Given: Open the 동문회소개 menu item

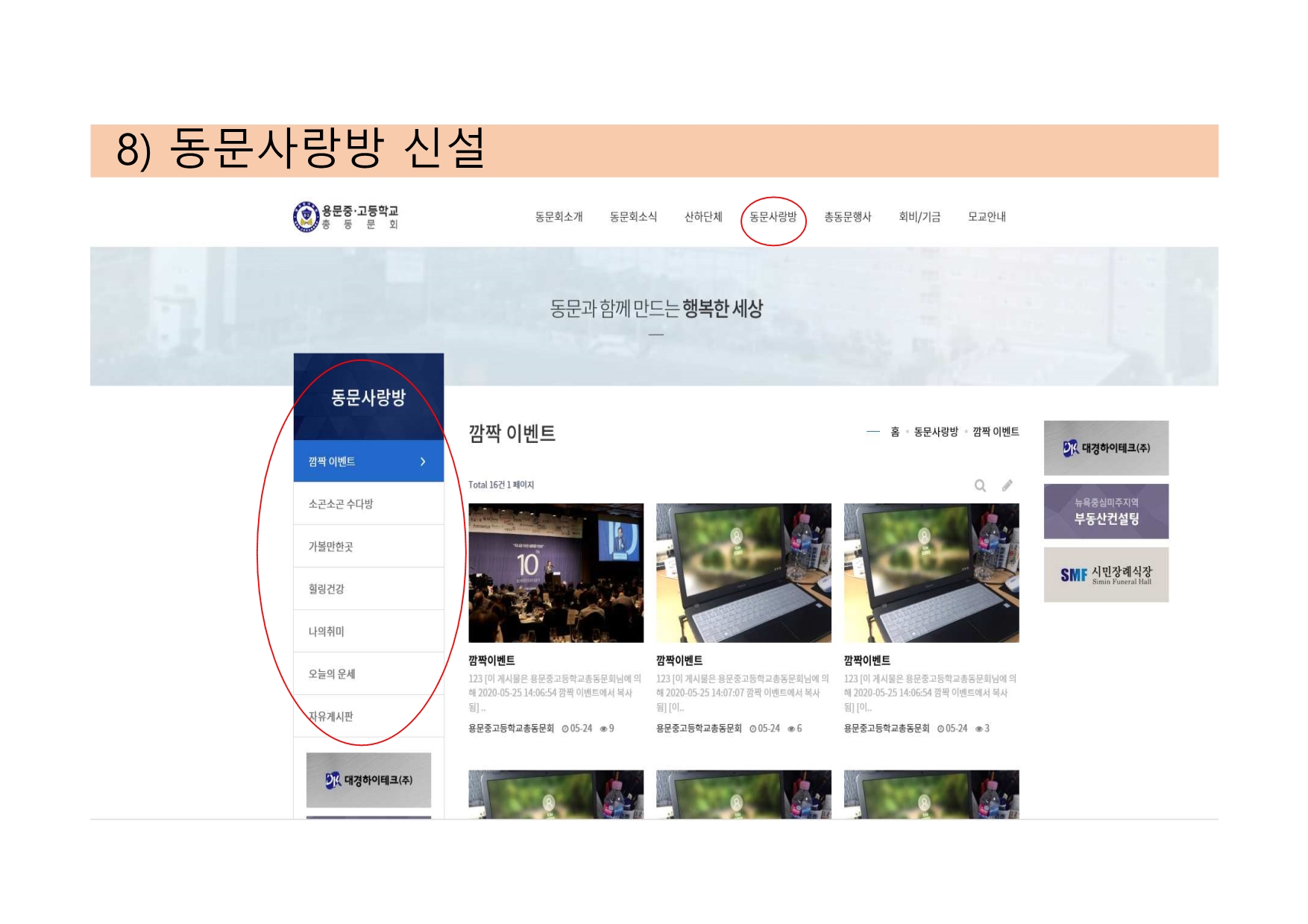Looking at the screenshot, I should [x=559, y=217].
